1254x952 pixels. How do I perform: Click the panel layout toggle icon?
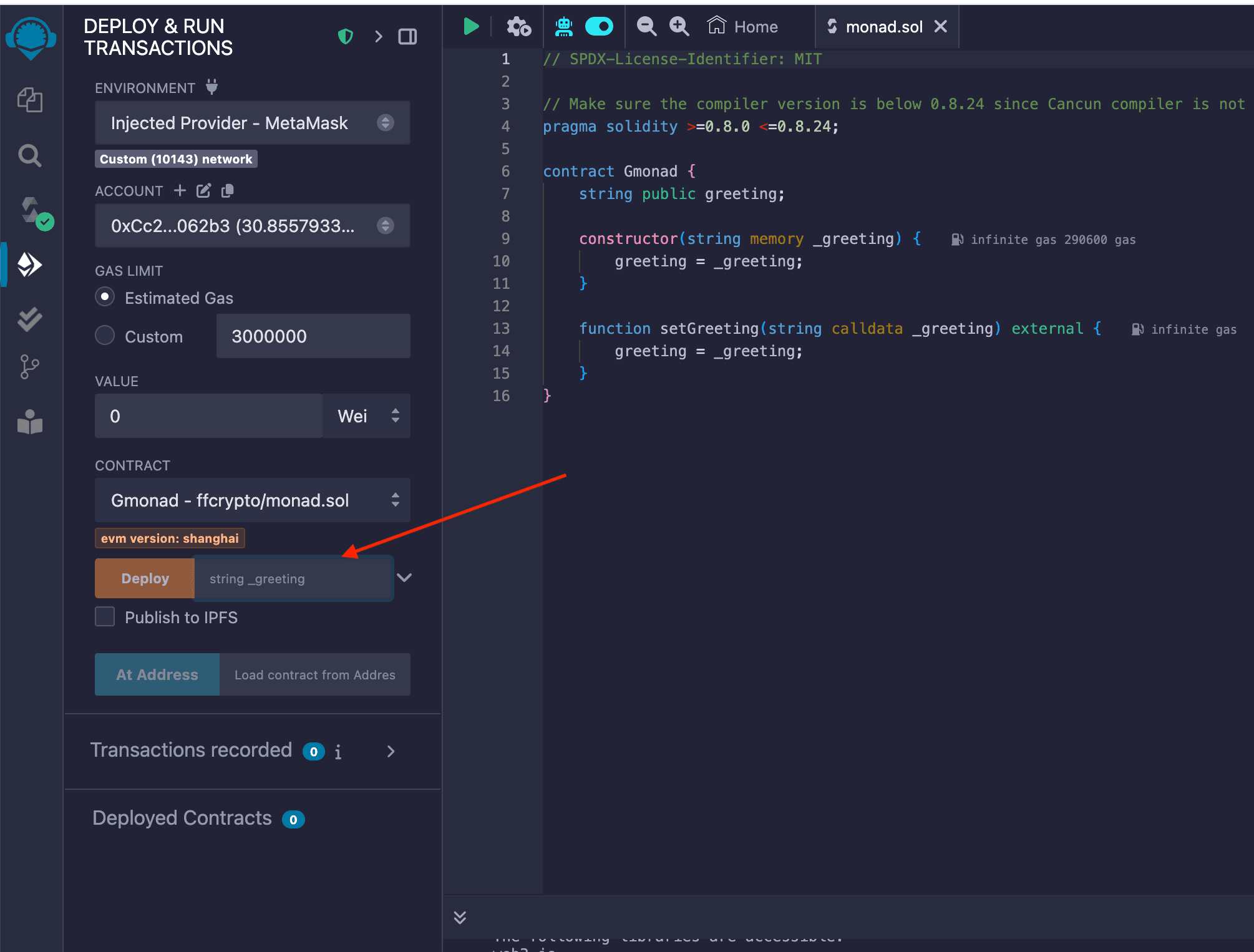point(407,37)
